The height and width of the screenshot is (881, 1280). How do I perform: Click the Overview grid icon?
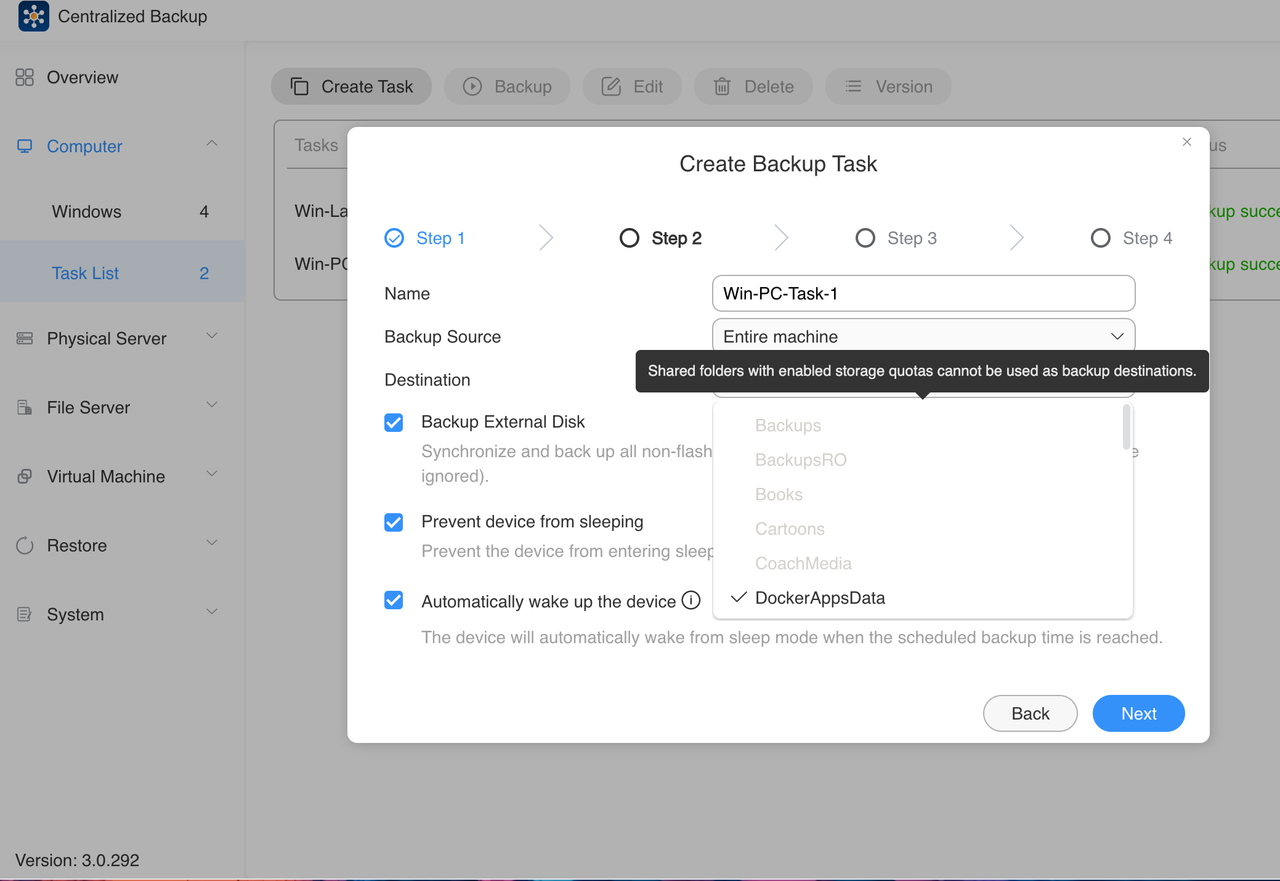(x=25, y=77)
